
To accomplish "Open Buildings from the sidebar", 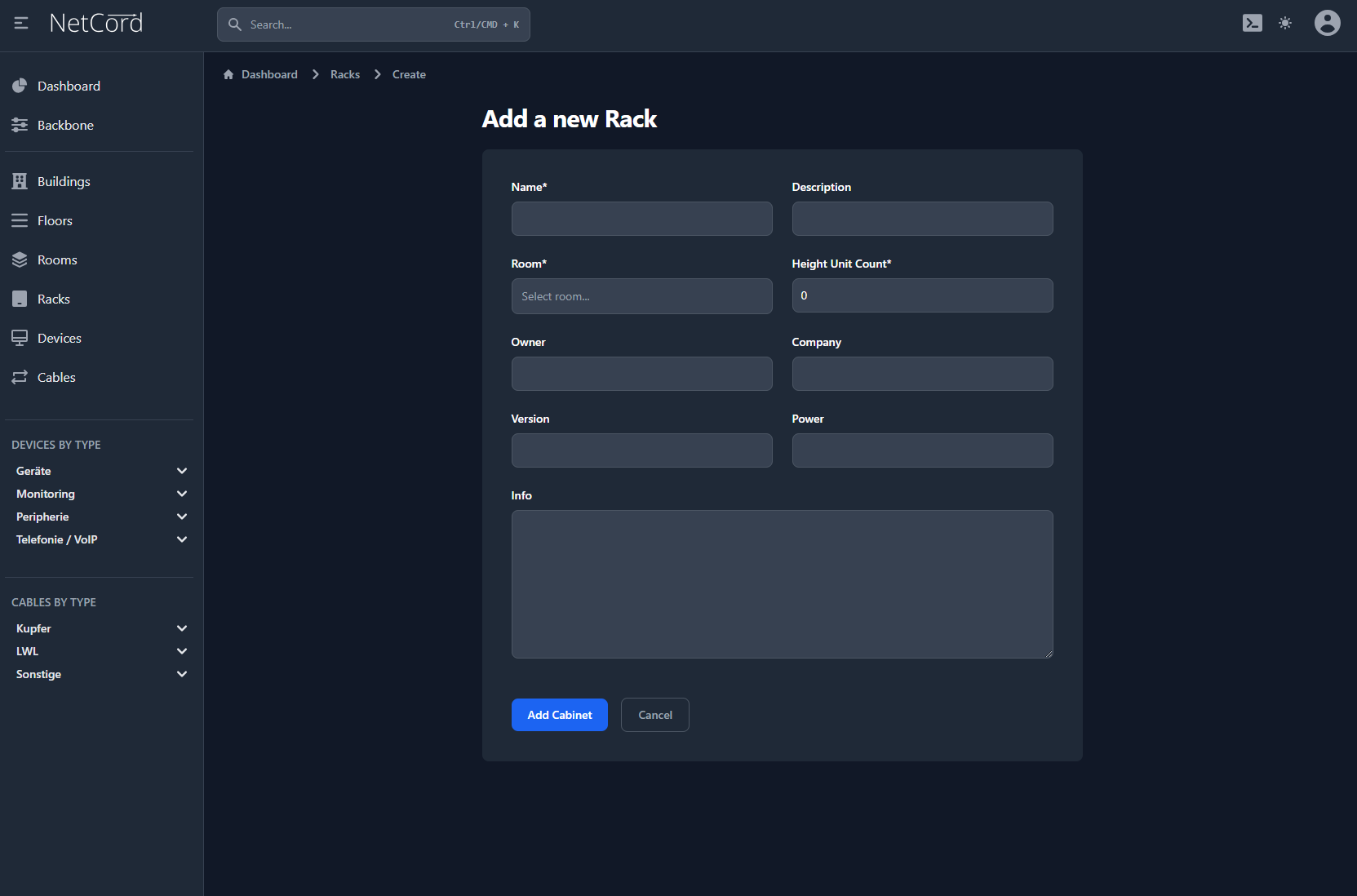I will coord(64,182).
